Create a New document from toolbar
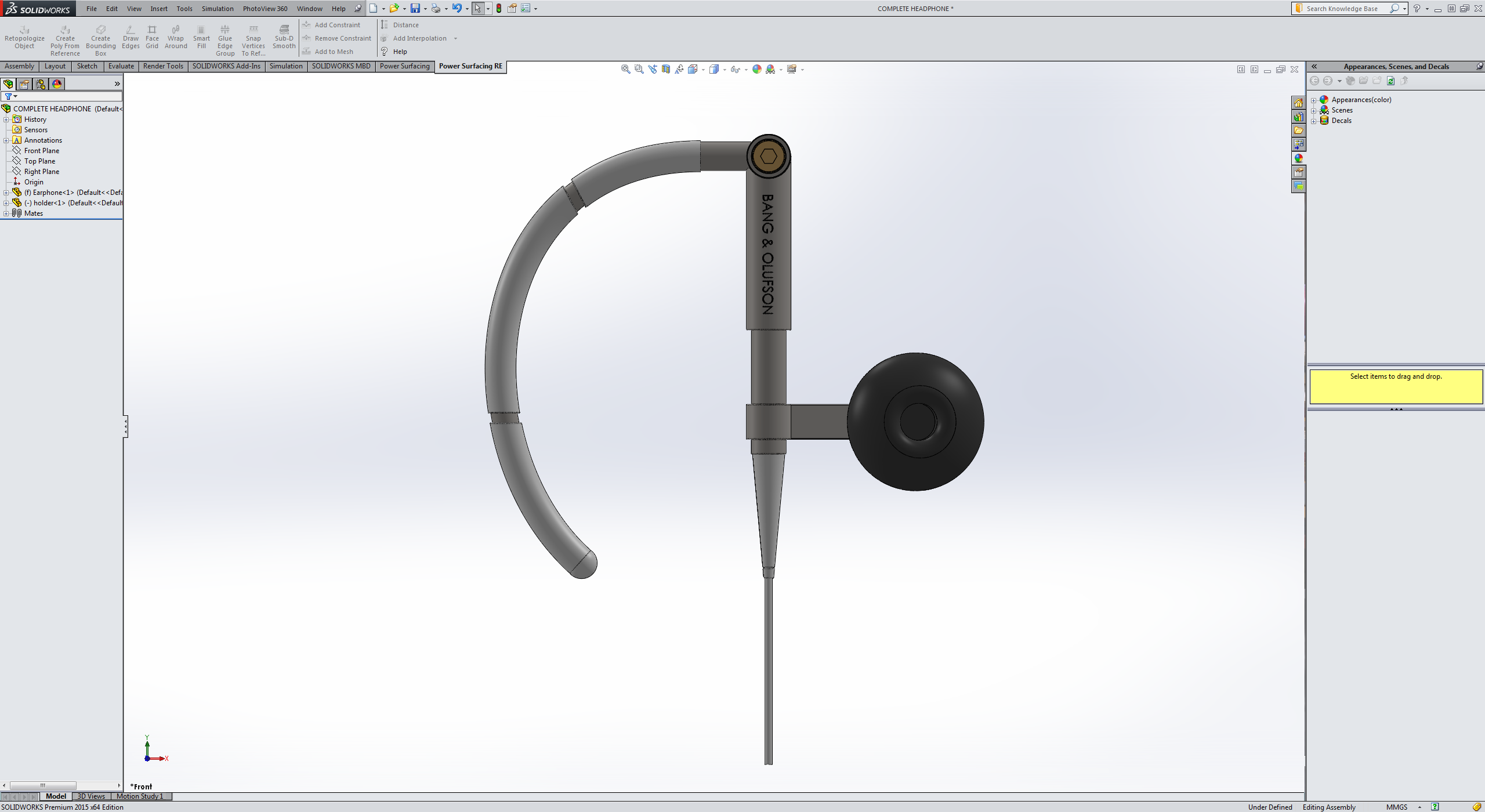The image size is (1485, 812). pyautogui.click(x=374, y=8)
